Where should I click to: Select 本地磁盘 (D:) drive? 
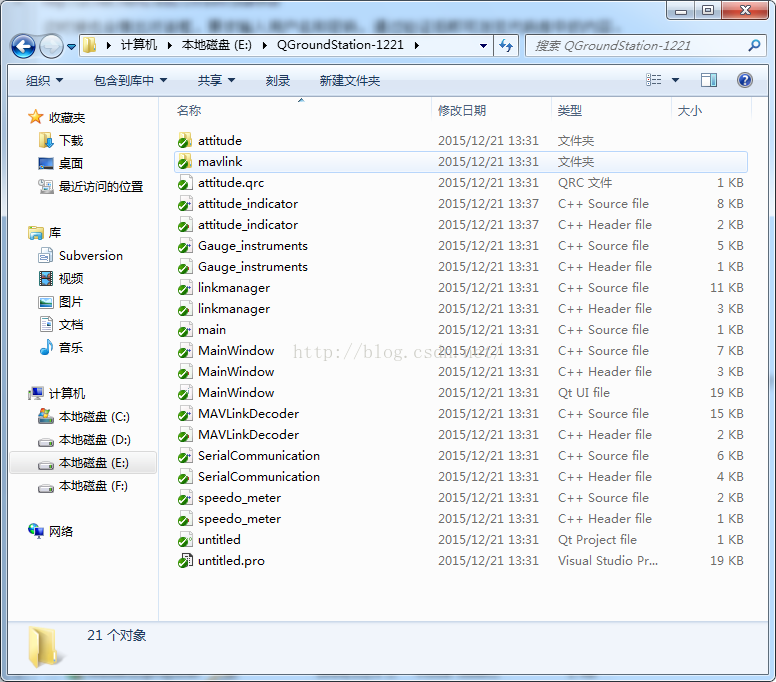tap(95, 439)
